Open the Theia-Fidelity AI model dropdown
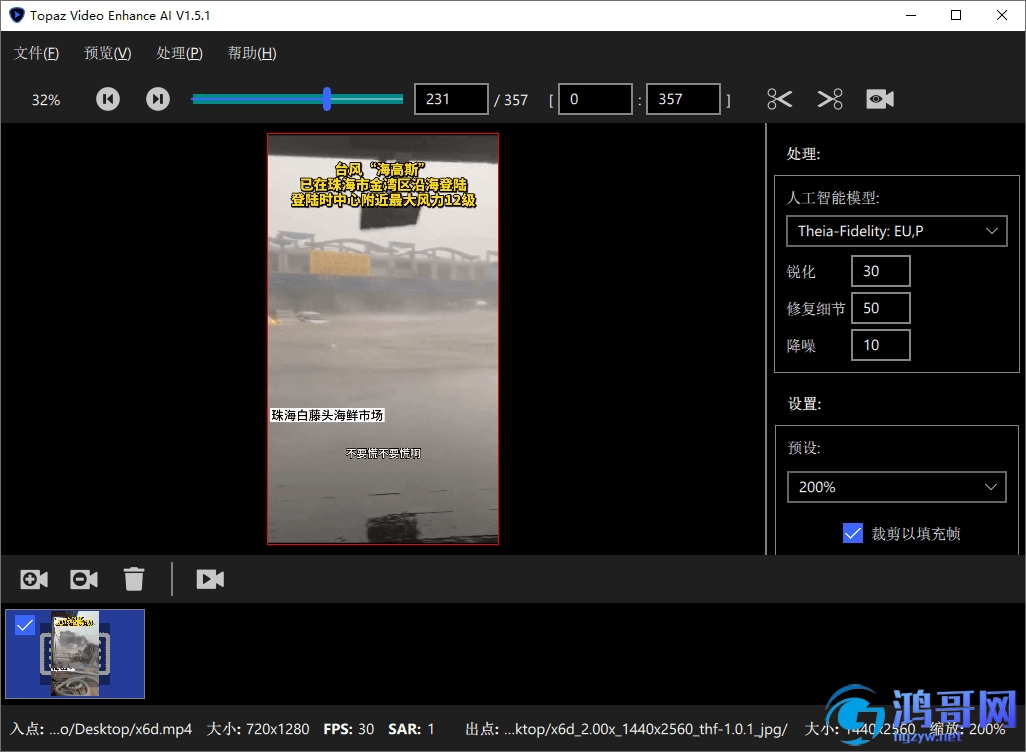1026x752 pixels. pos(896,231)
